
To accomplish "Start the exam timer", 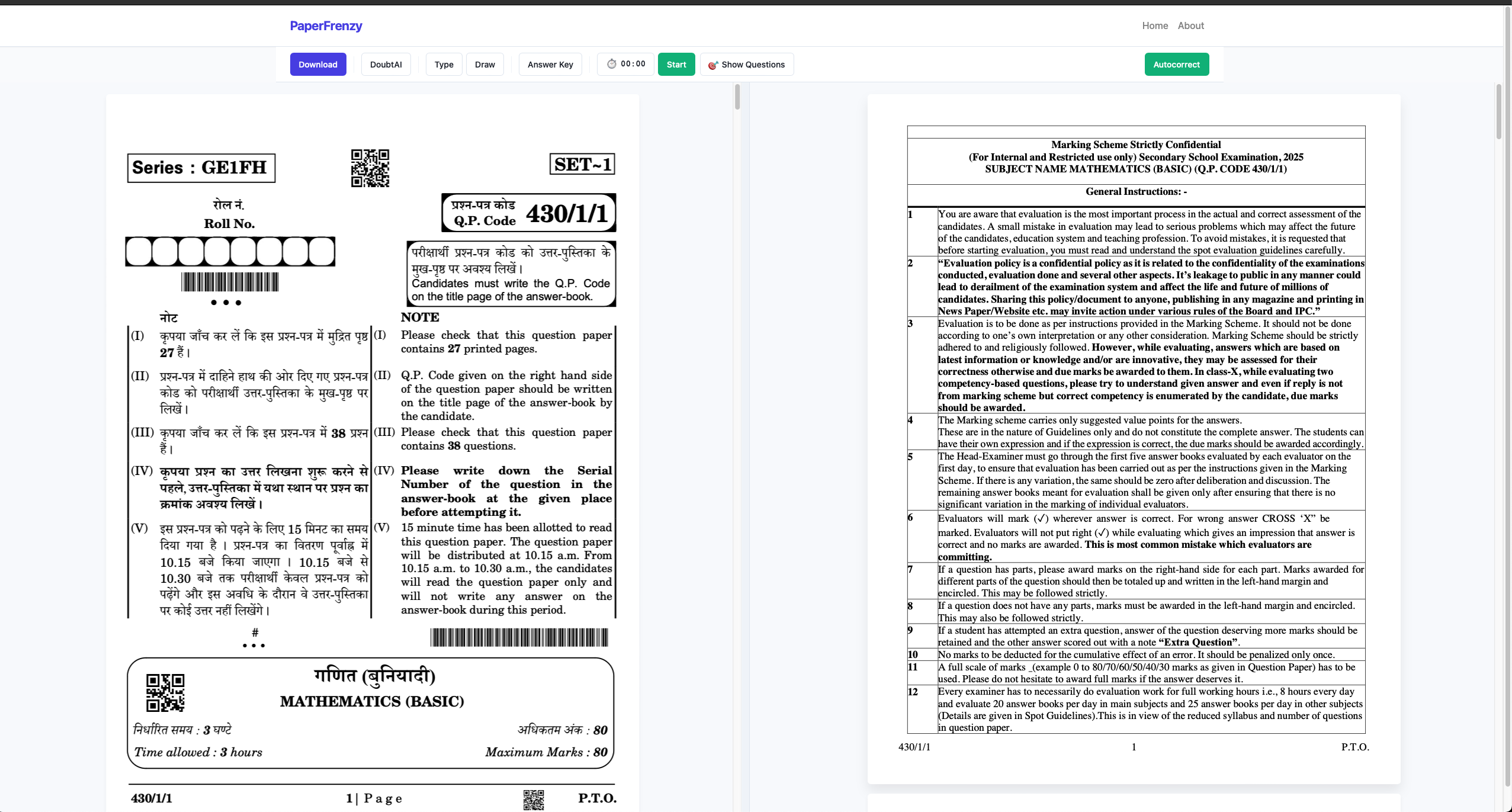I will coord(676,65).
